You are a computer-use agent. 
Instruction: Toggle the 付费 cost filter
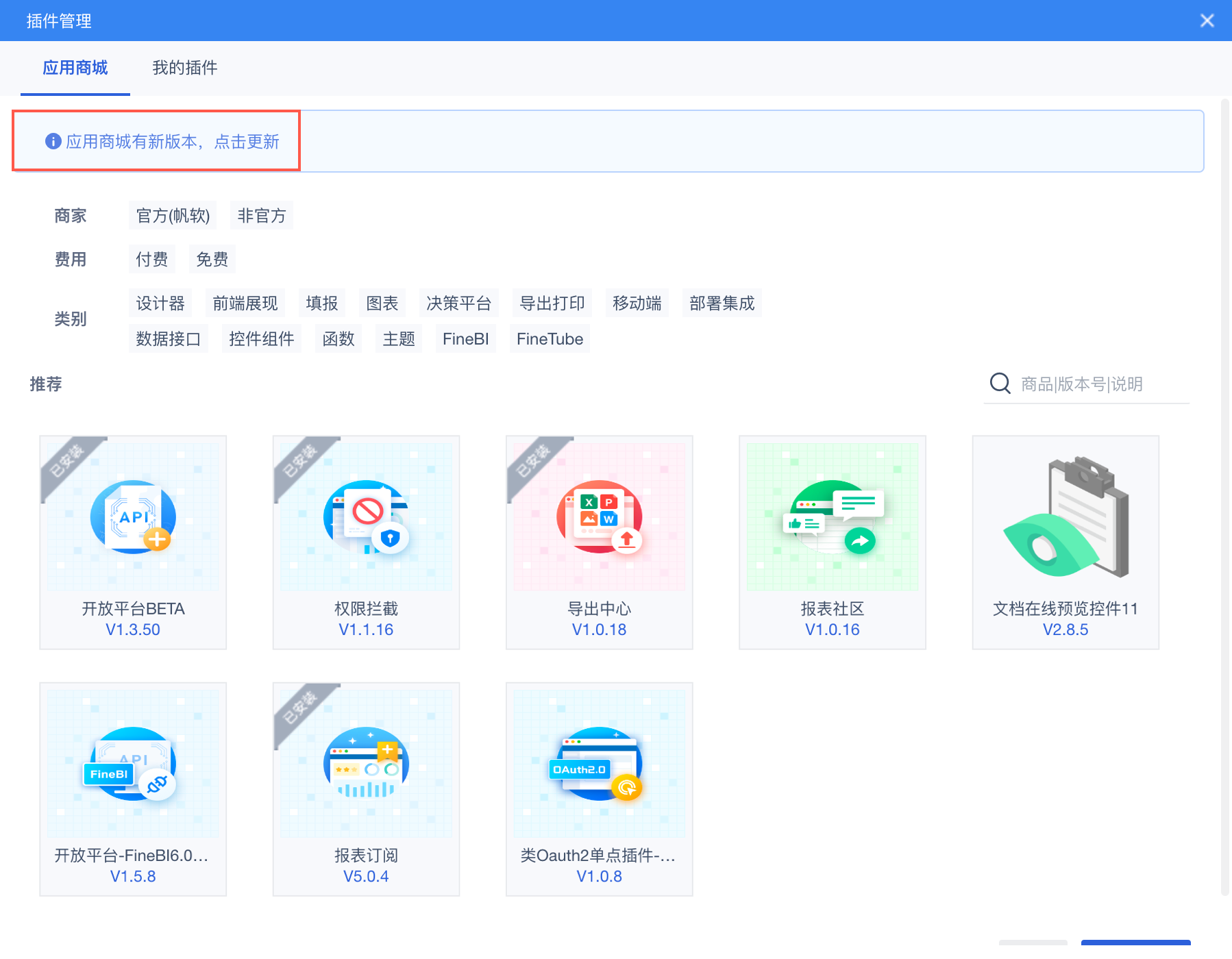152,260
